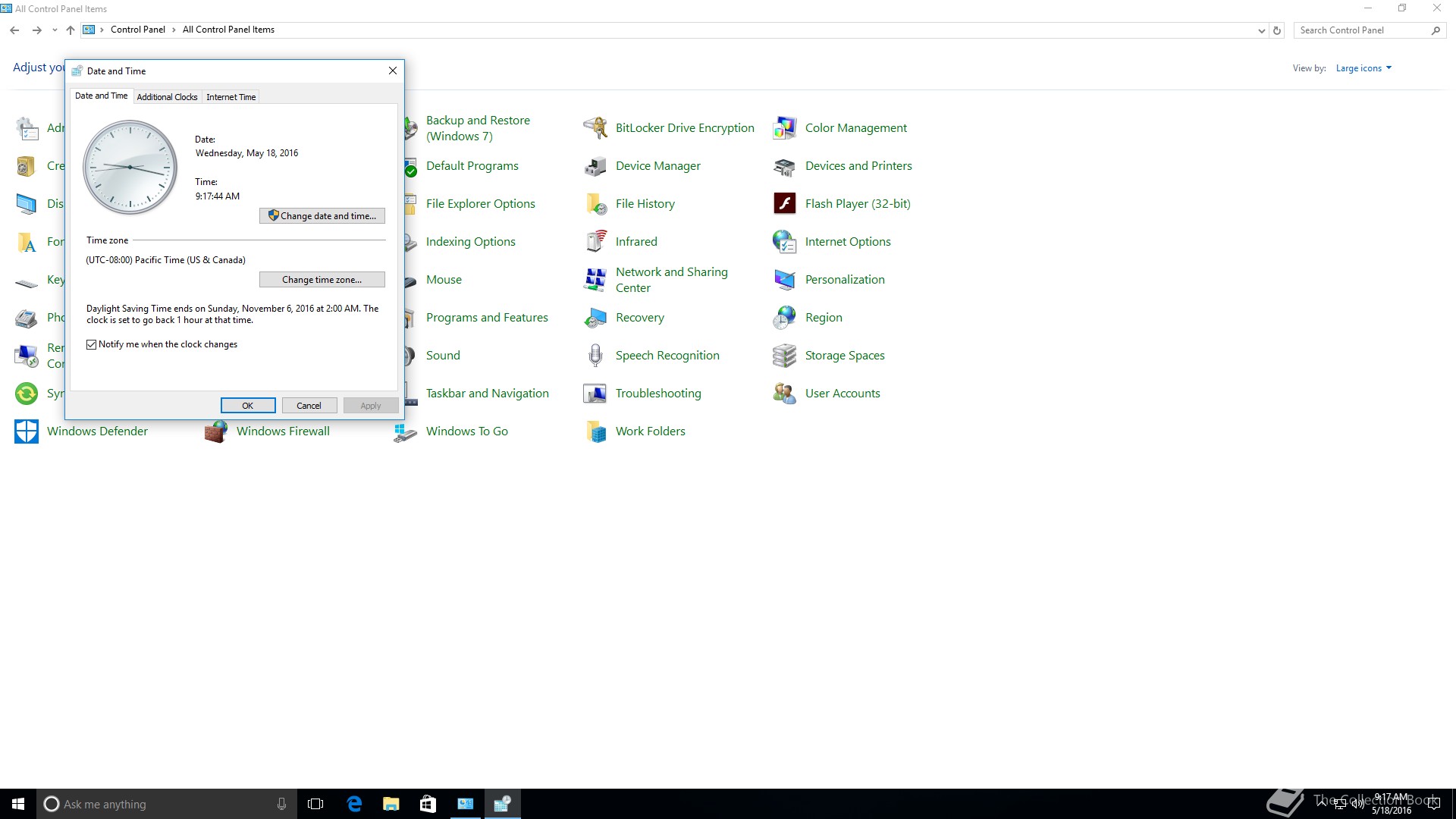The height and width of the screenshot is (819, 1456).
Task: Open Windows Firewall icon
Action: click(x=216, y=431)
